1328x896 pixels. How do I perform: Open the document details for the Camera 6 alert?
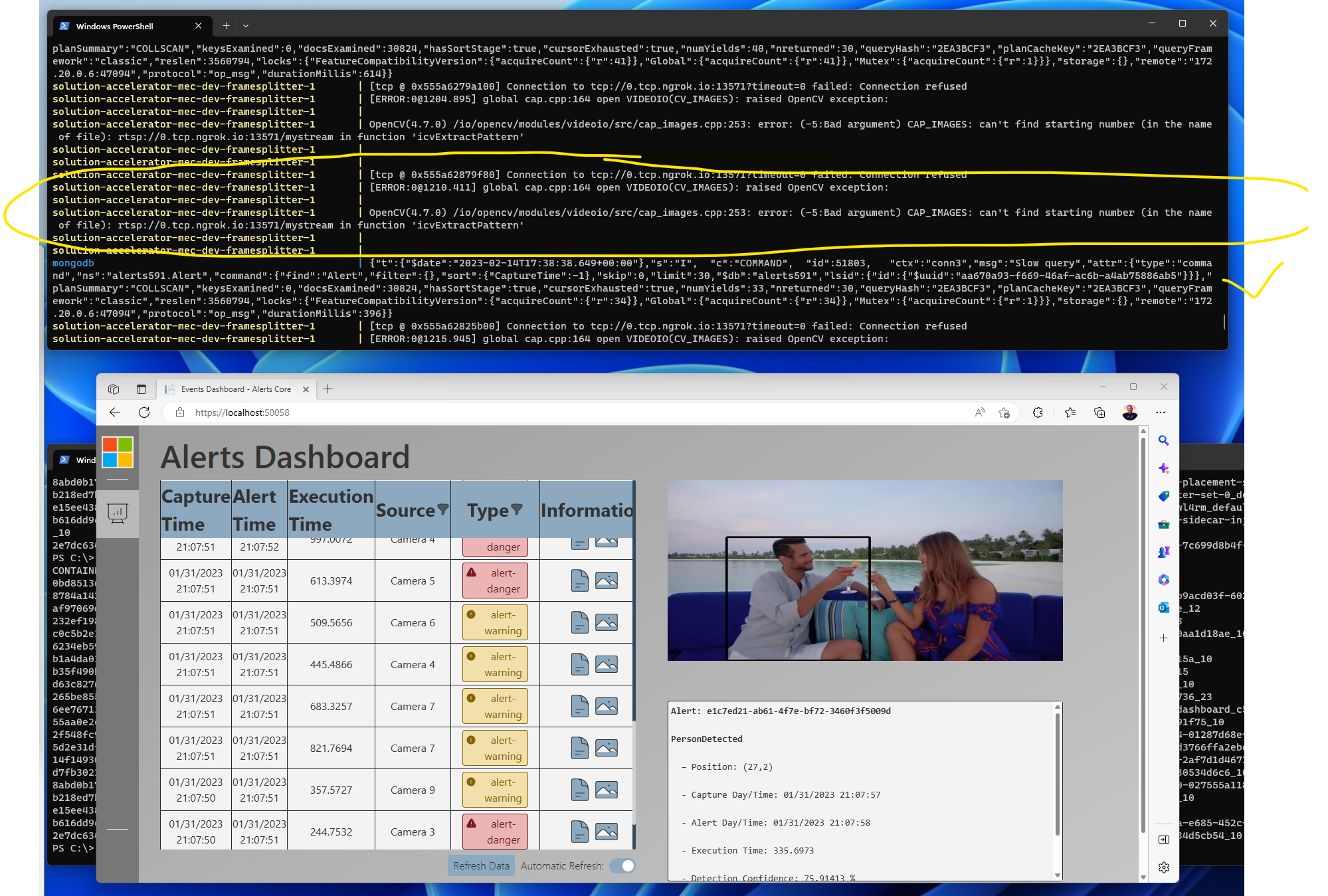point(579,622)
